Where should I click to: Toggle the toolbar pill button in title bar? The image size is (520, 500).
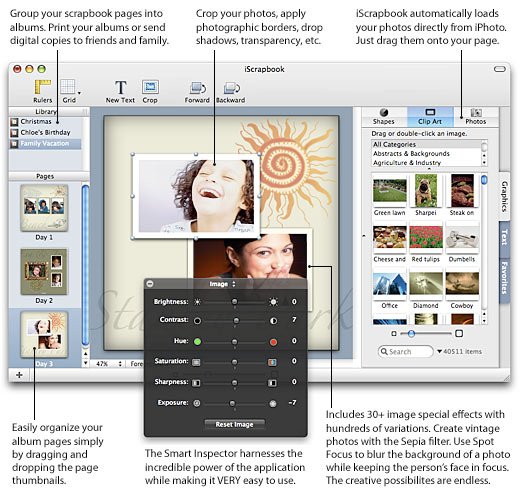click(500, 69)
